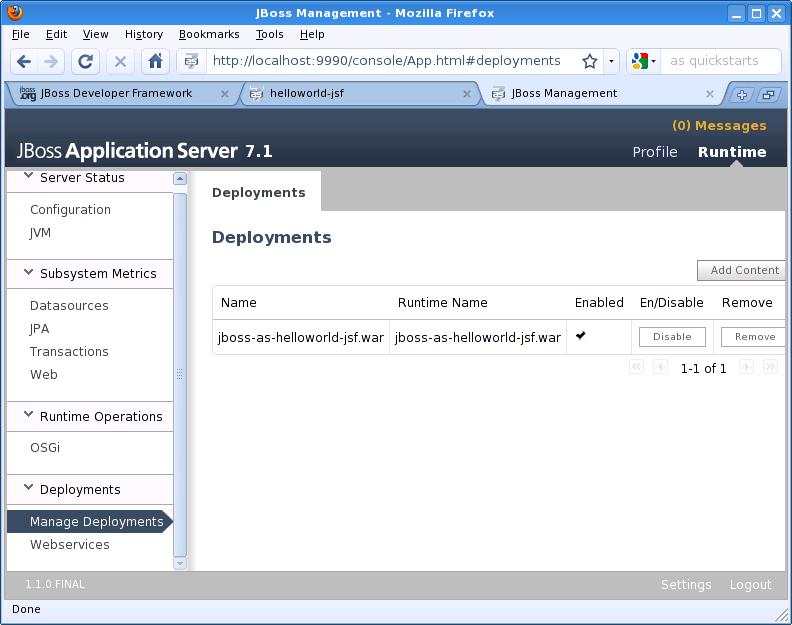
Task: Click the search box with 'as quickstarts'
Action: click(x=720, y=62)
